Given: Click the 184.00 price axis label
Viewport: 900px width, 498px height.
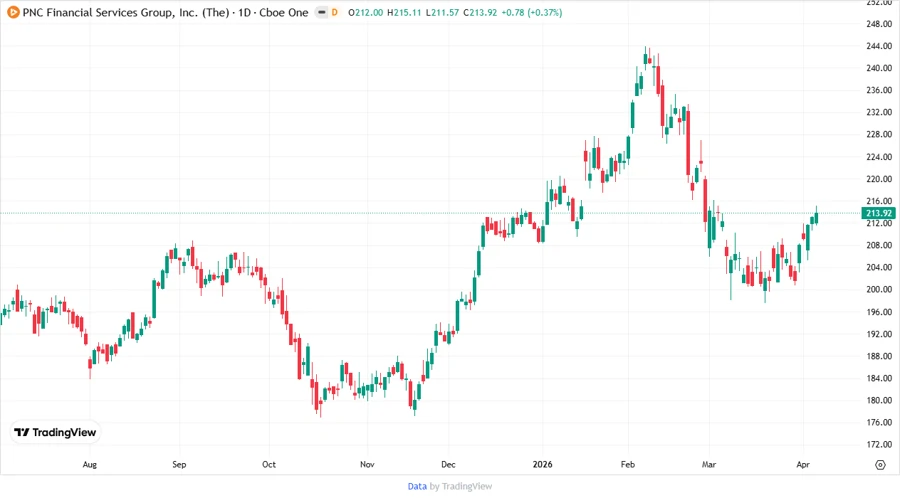Looking at the screenshot, I should (x=879, y=378).
